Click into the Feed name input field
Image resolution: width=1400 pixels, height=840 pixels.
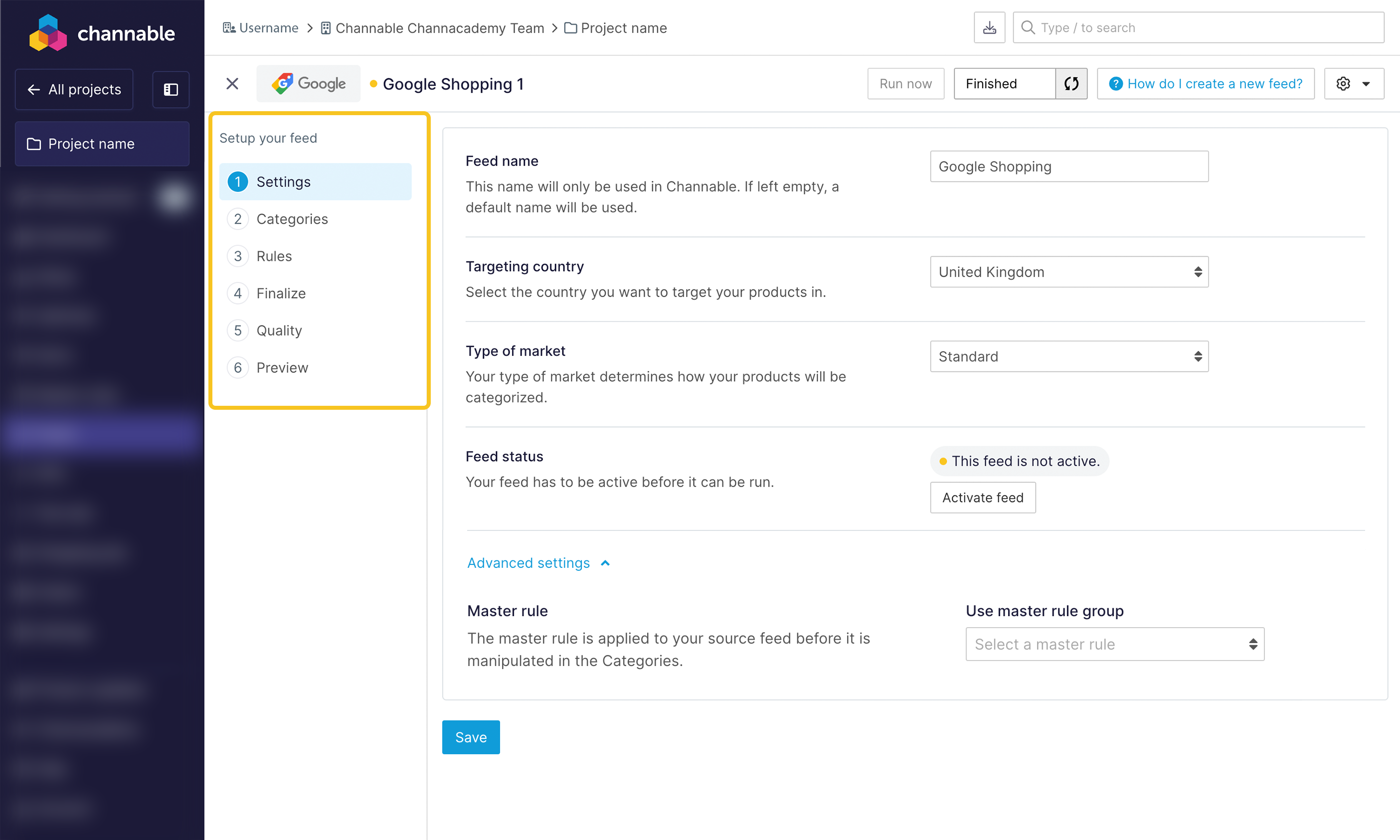1069,167
